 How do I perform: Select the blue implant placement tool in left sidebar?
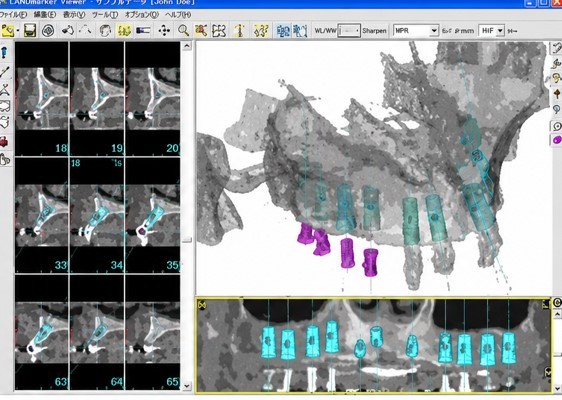click(x=5, y=53)
